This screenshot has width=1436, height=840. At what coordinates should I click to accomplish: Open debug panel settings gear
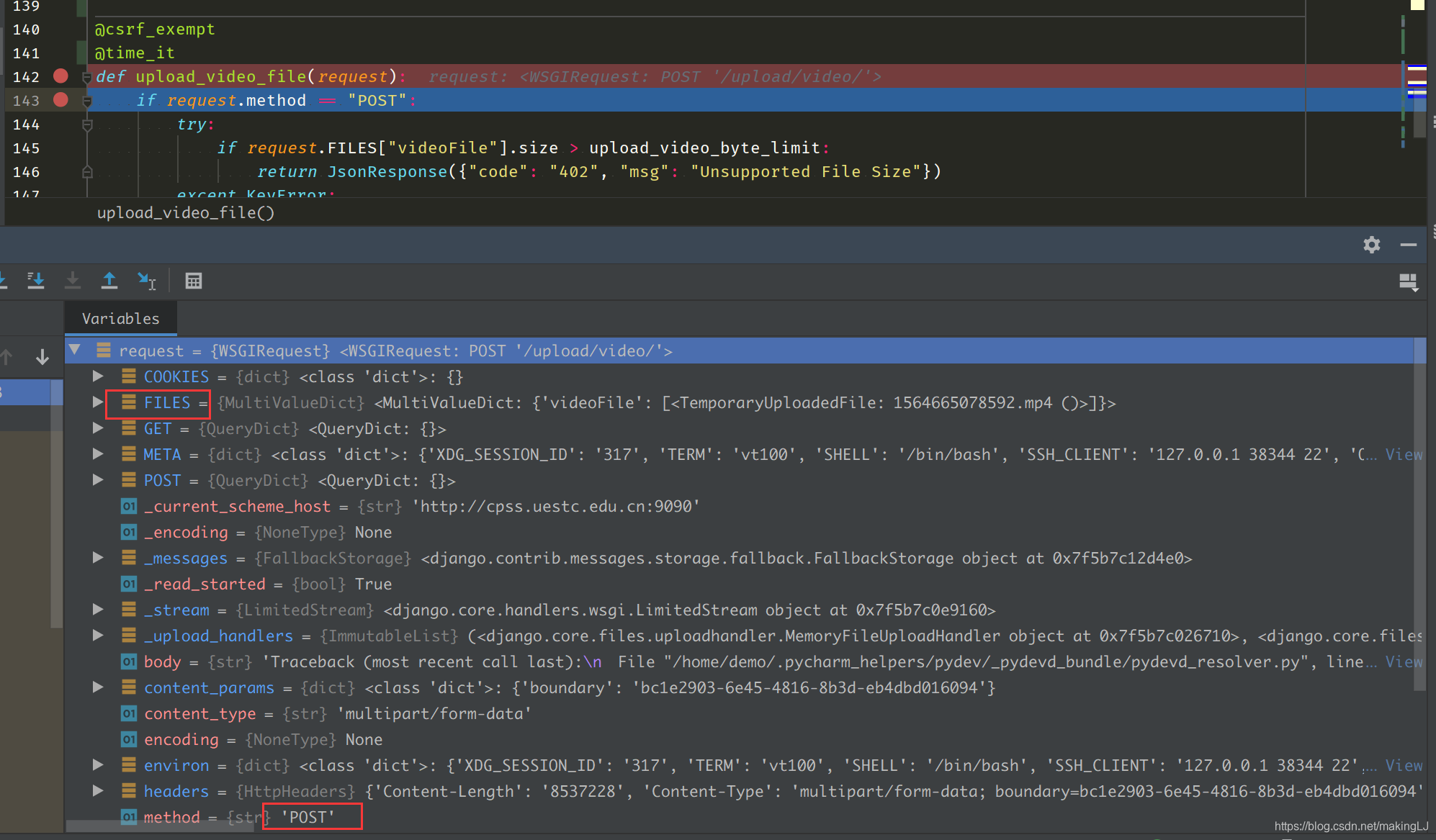pyautogui.click(x=1371, y=245)
